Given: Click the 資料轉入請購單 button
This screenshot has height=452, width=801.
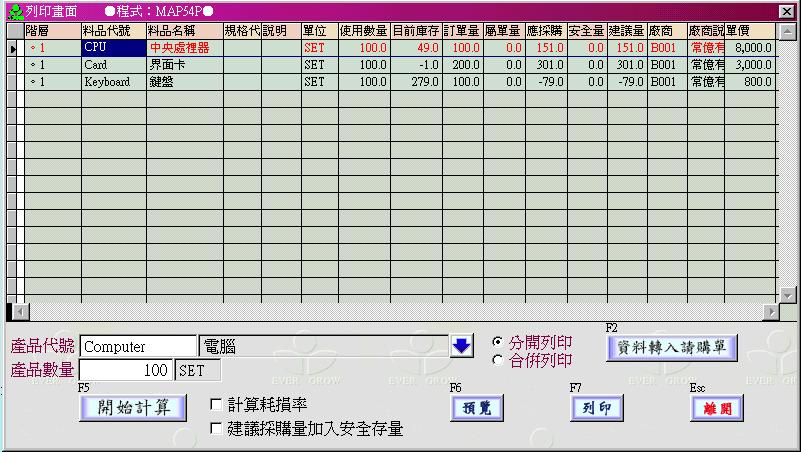Looking at the screenshot, I should pyautogui.click(x=671, y=347).
